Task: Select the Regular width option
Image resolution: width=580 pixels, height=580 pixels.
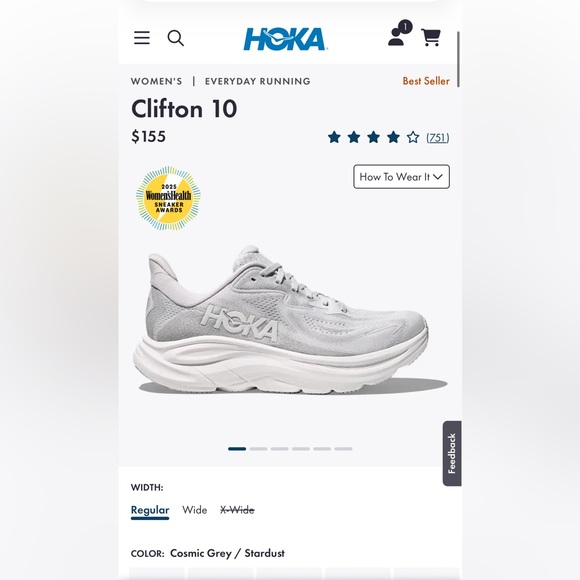Action: (x=150, y=510)
